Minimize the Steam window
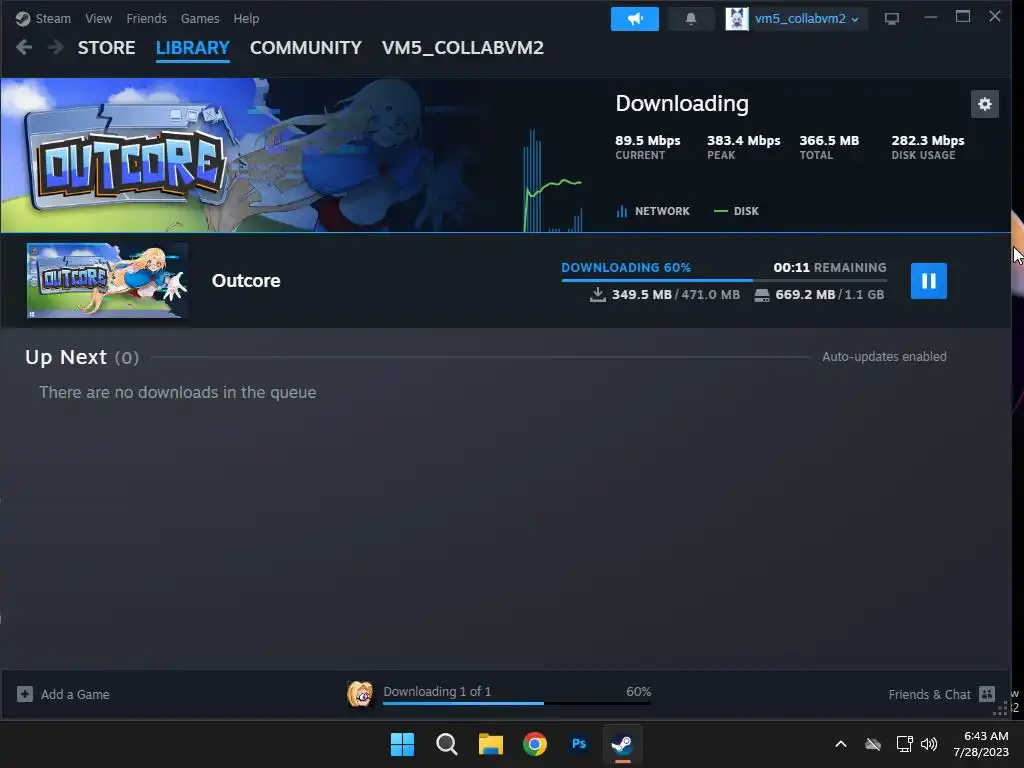The width and height of the screenshot is (1024, 768). point(931,17)
